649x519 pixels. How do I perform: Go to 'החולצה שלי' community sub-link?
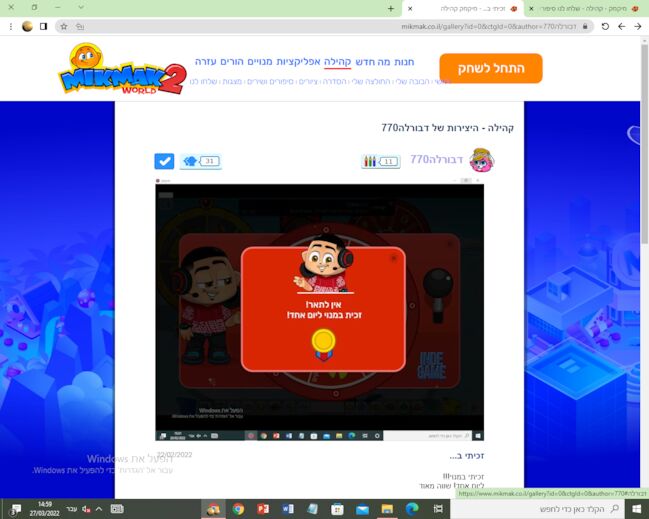[x=371, y=82]
